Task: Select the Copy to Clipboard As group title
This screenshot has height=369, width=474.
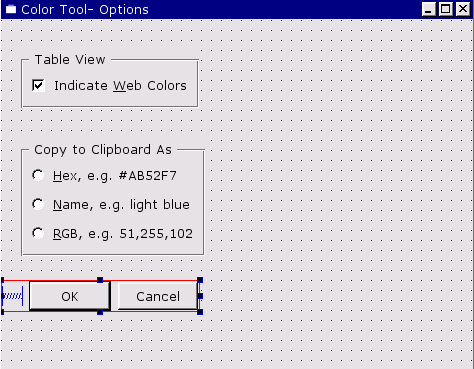Action: point(103,150)
